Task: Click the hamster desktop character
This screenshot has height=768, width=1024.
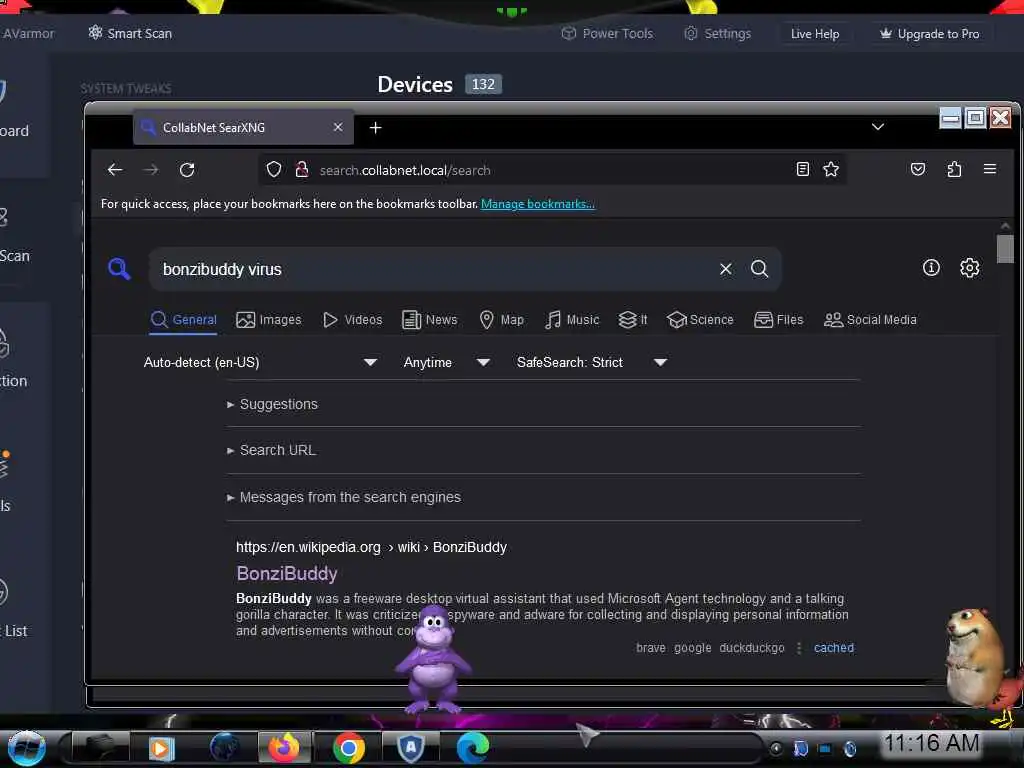Action: (x=975, y=656)
